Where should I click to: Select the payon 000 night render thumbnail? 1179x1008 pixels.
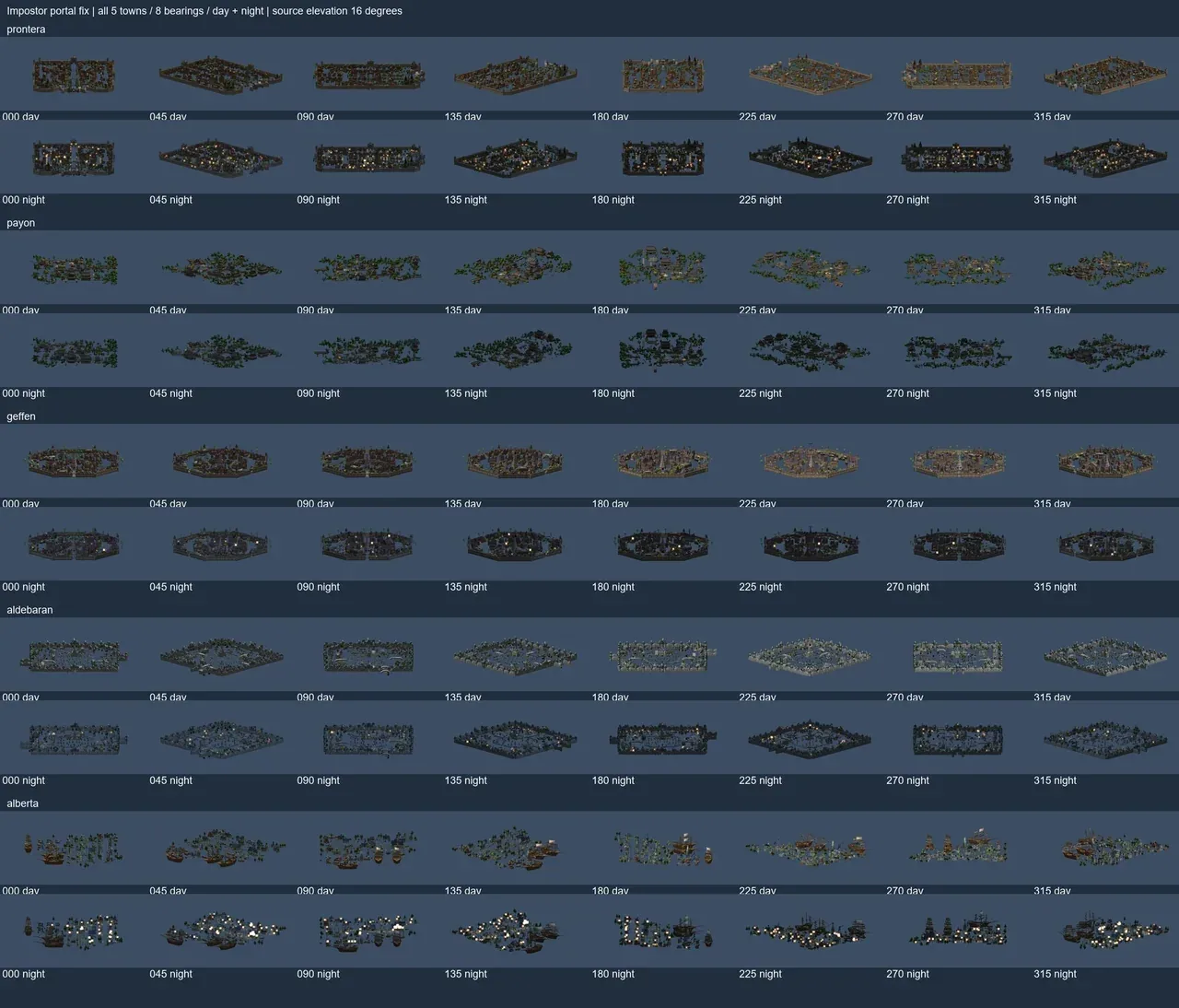(74, 350)
